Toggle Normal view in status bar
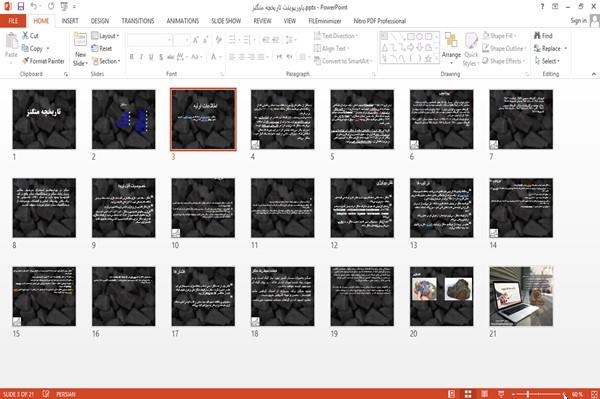This screenshot has width=600, height=399. click(x=451, y=394)
